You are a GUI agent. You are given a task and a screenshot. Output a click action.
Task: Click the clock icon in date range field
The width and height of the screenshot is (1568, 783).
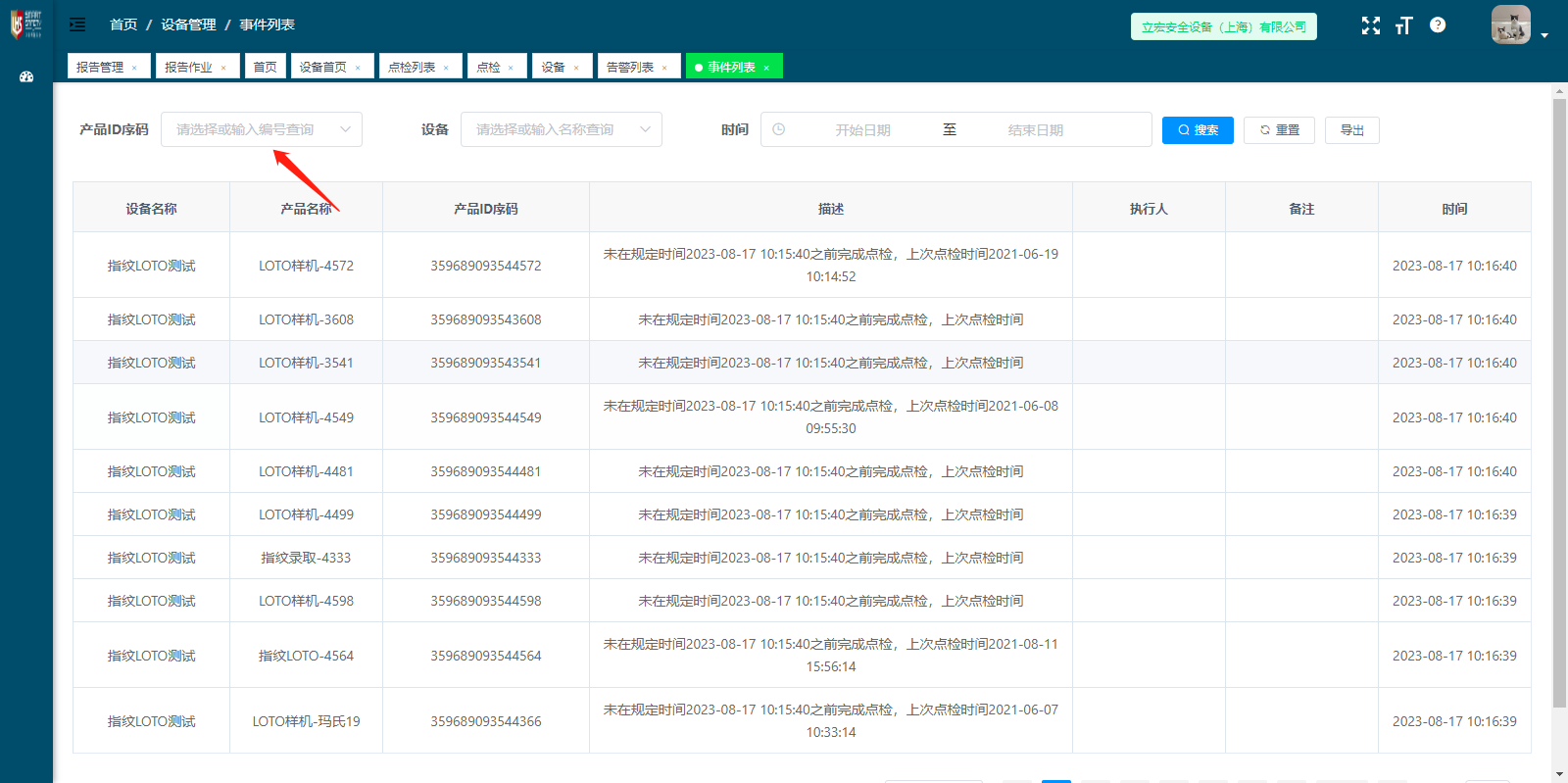pyautogui.click(x=779, y=129)
